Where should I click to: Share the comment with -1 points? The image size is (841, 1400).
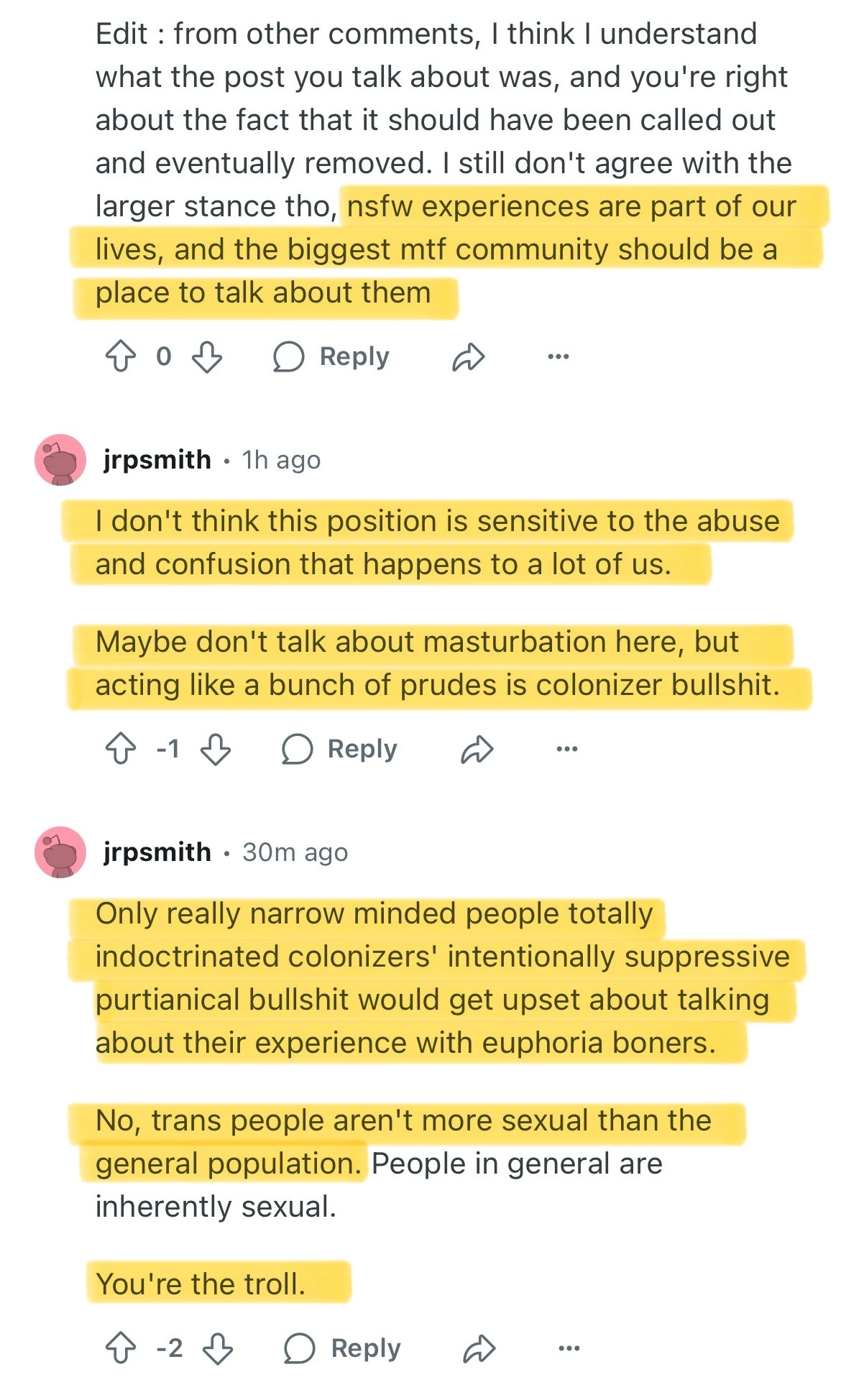point(477,749)
